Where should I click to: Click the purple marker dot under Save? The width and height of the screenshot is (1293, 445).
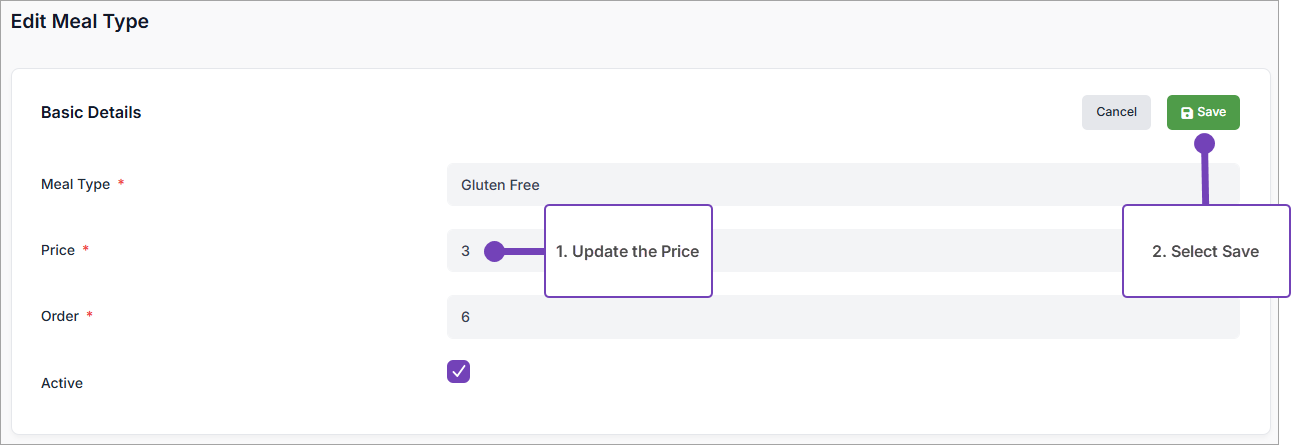[x=1205, y=143]
